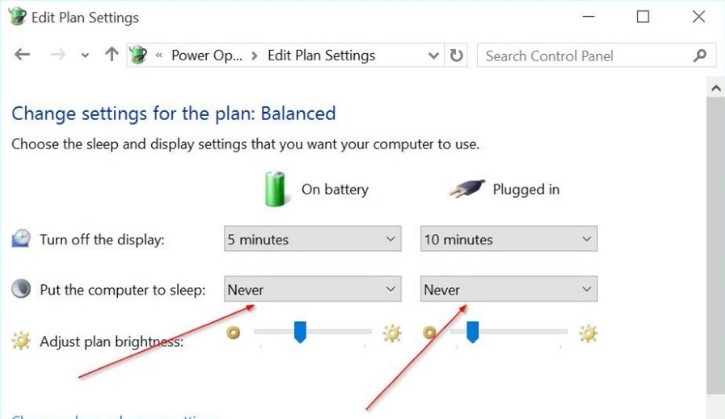The image size is (725, 419).
Task: Click the Plugged in brightness slider handle
Action: point(472,332)
